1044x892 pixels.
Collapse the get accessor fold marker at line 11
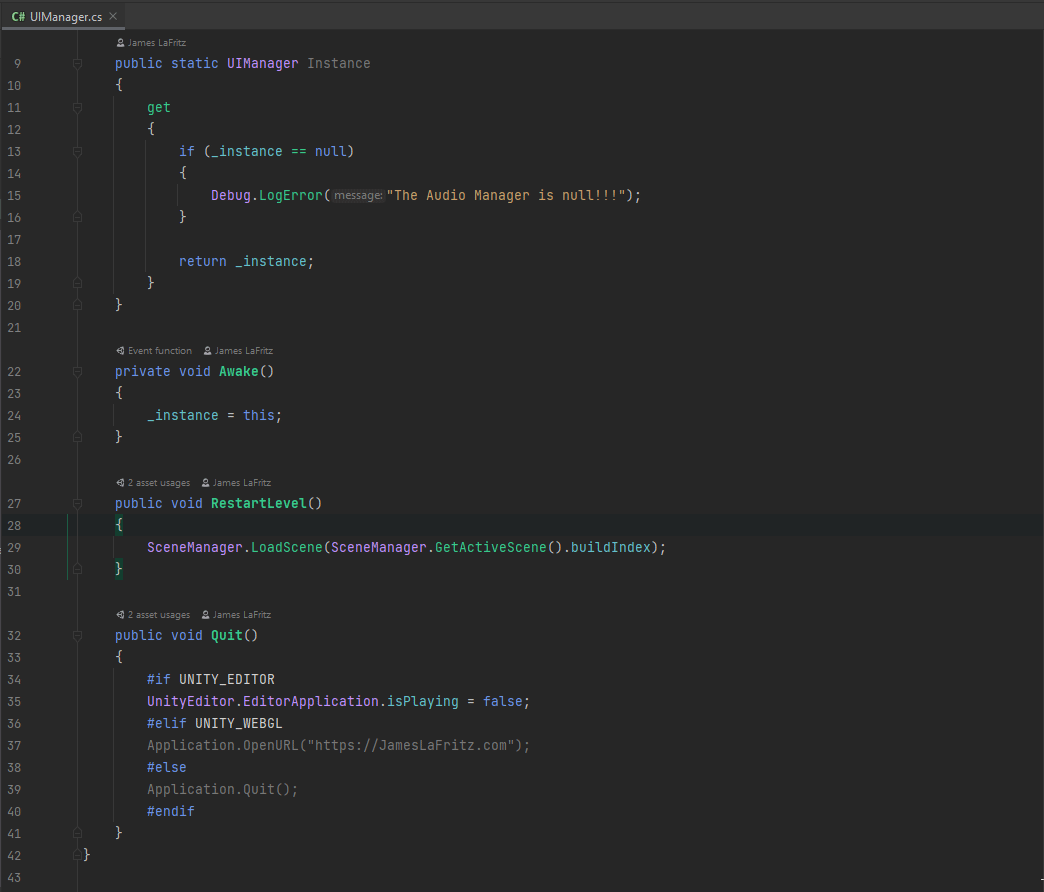[x=77, y=107]
